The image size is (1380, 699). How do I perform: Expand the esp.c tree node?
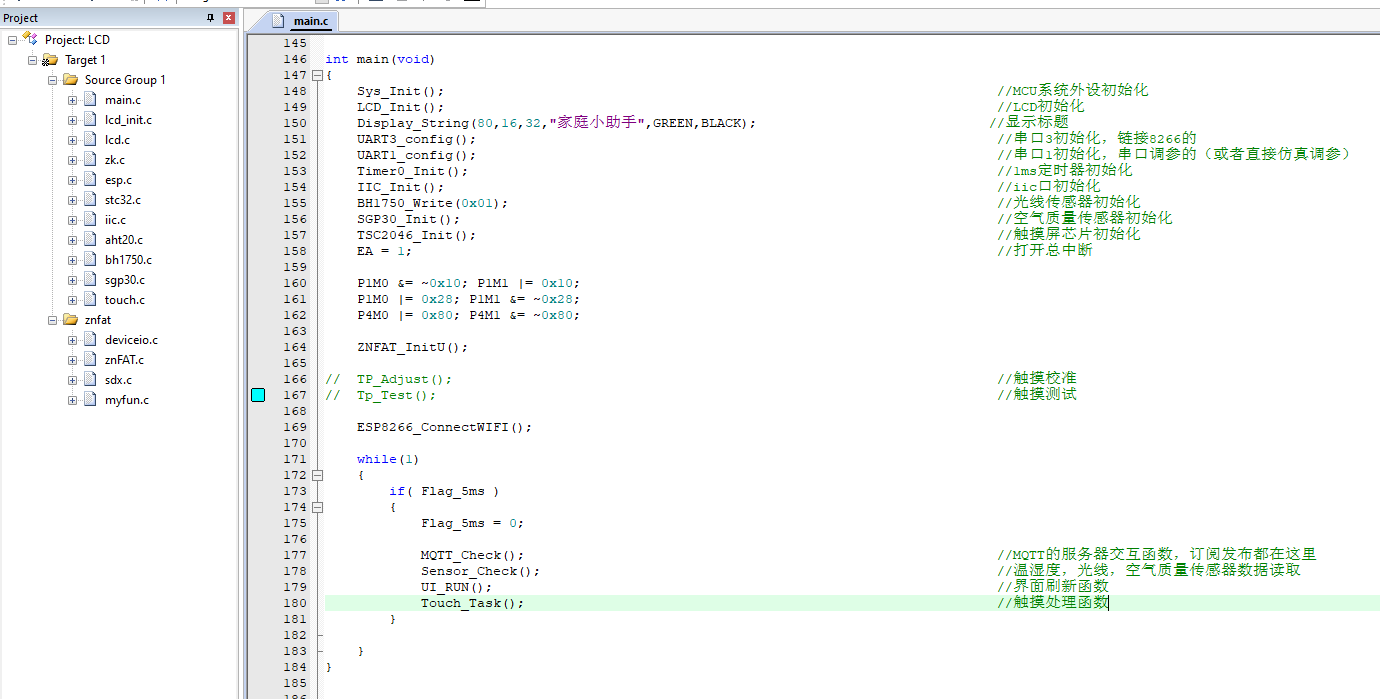72,180
